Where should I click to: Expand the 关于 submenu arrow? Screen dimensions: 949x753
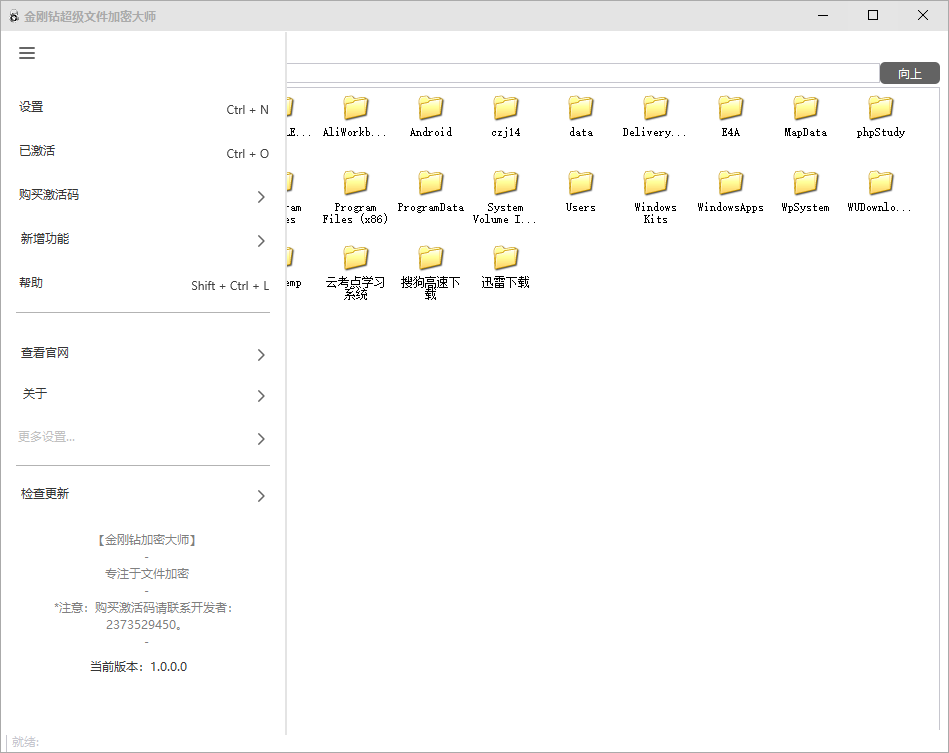click(261, 396)
